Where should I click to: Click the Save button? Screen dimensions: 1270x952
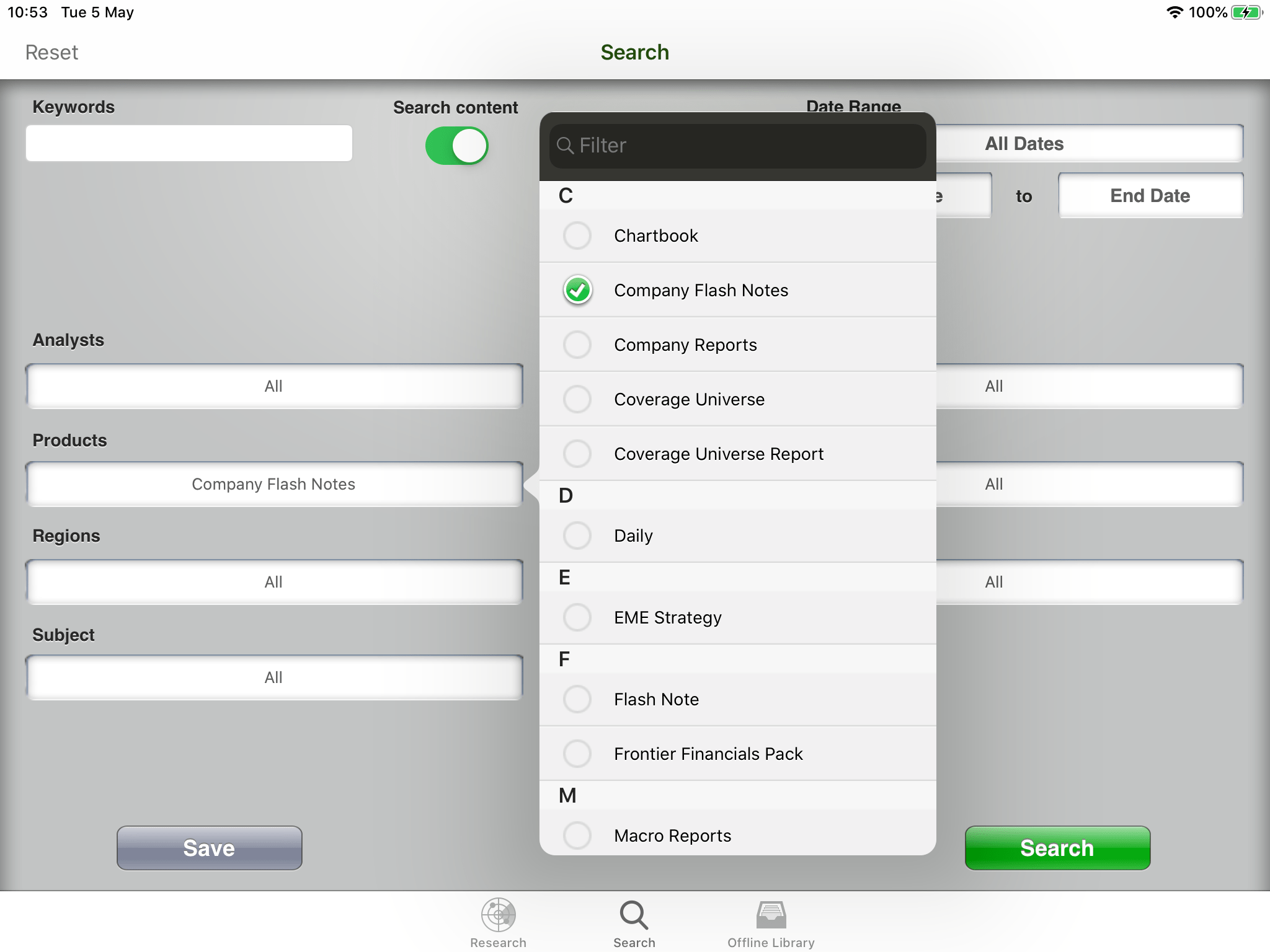[x=209, y=848]
